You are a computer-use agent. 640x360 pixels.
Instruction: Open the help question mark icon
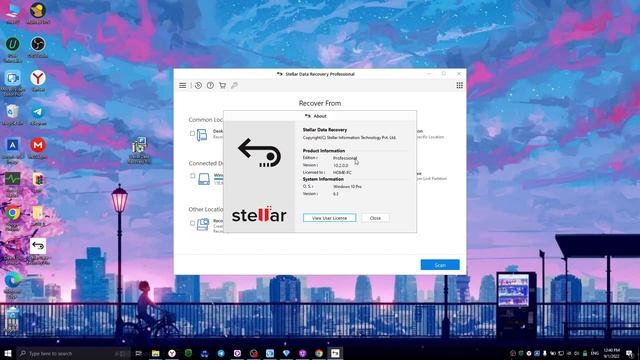(x=210, y=85)
